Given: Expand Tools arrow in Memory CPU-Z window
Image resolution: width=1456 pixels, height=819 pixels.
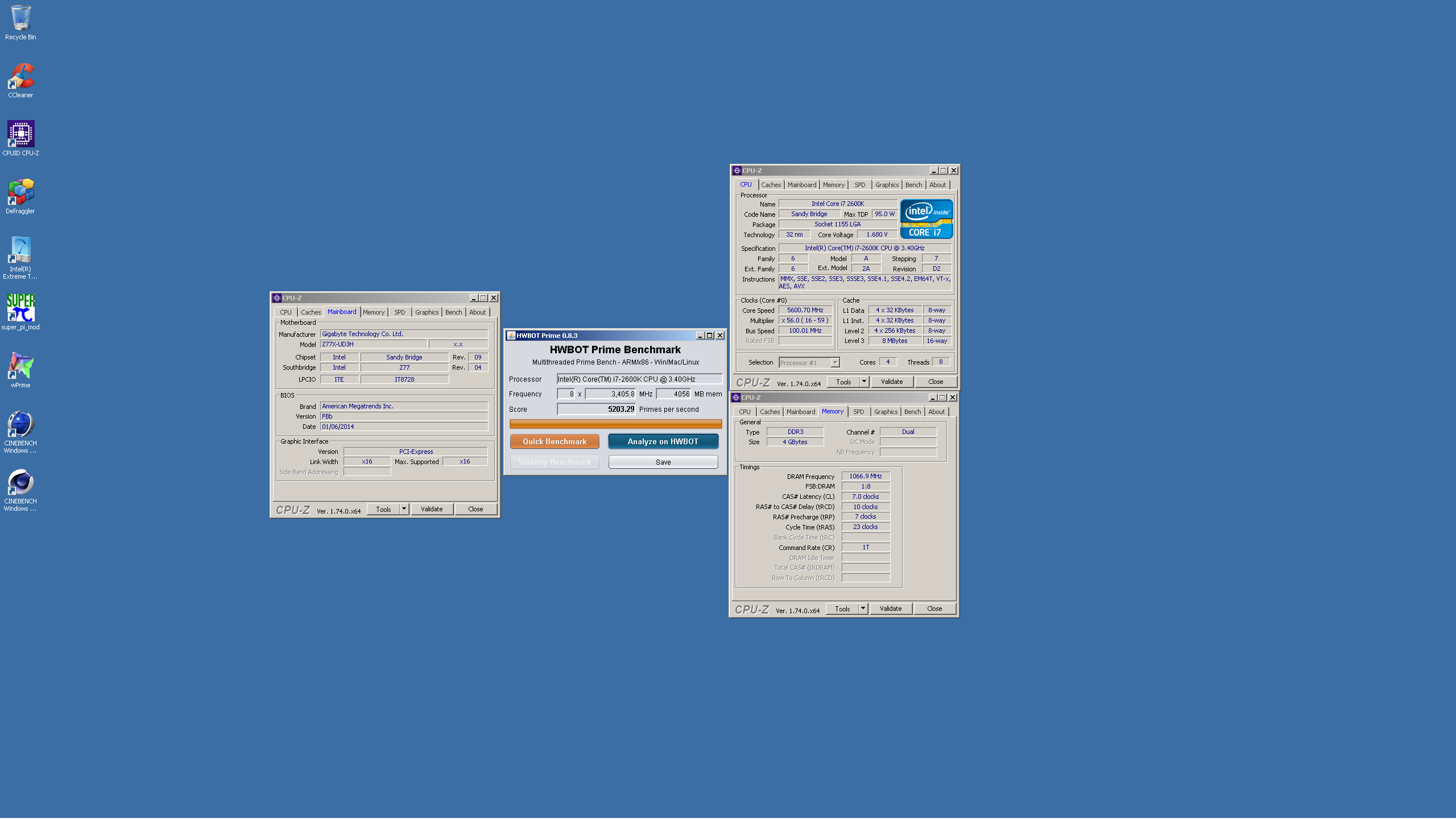Looking at the screenshot, I should [x=863, y=609].
